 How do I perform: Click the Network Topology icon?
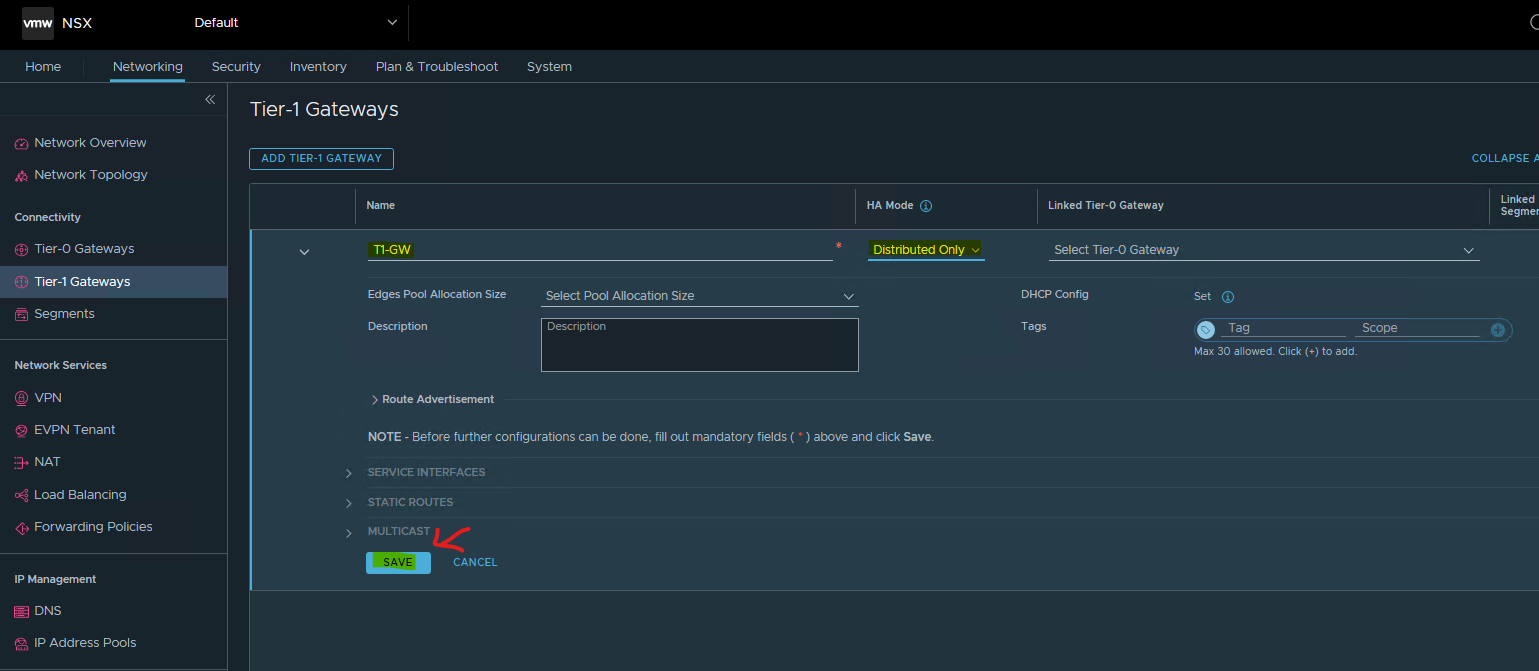(x=22, y=176)
